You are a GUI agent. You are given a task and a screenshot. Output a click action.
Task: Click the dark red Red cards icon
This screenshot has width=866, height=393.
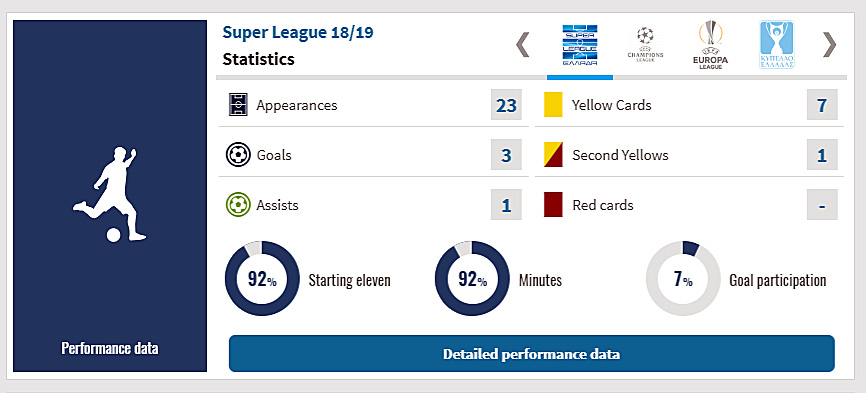pos(553,205)
